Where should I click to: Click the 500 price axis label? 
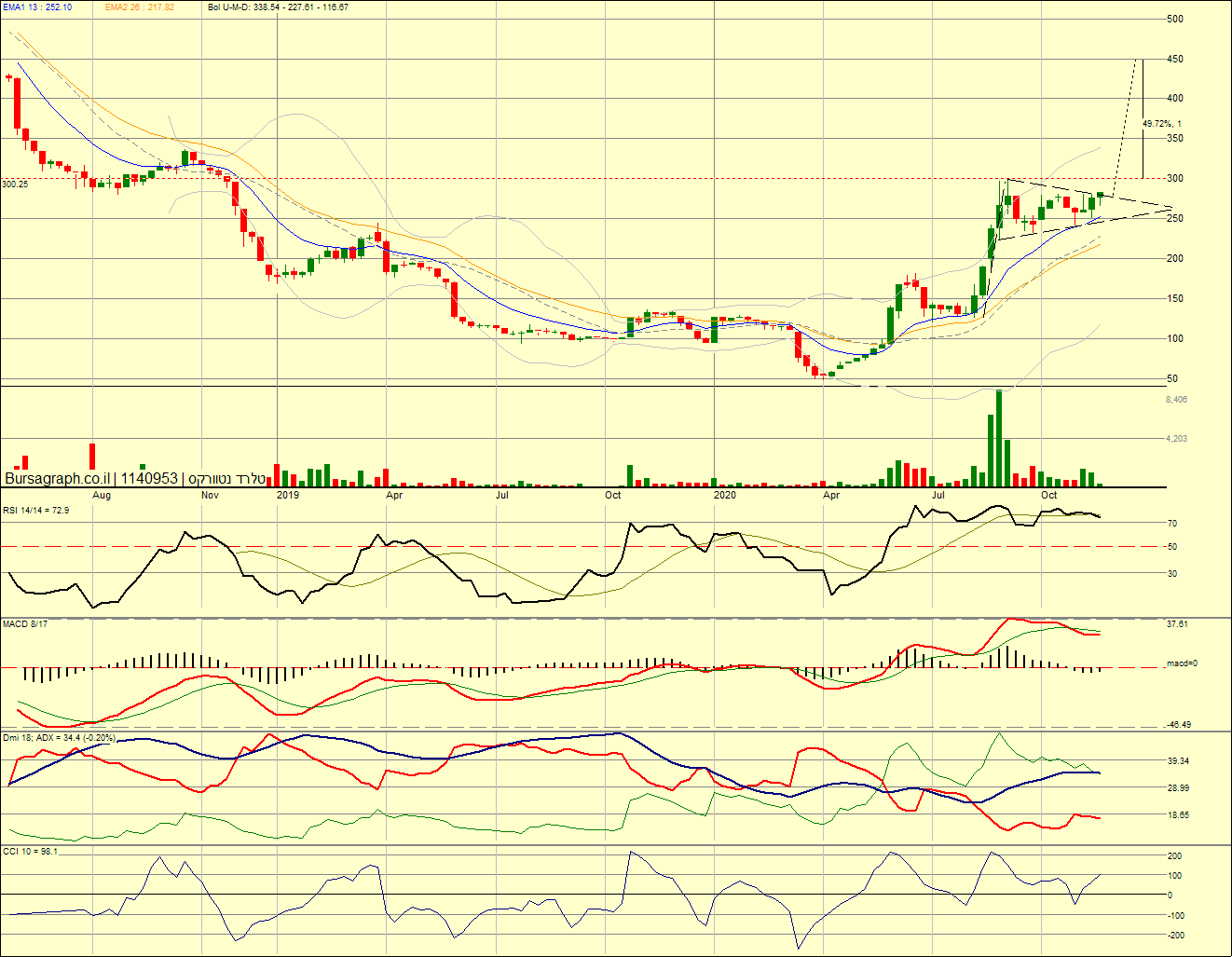click(1175, 19)
